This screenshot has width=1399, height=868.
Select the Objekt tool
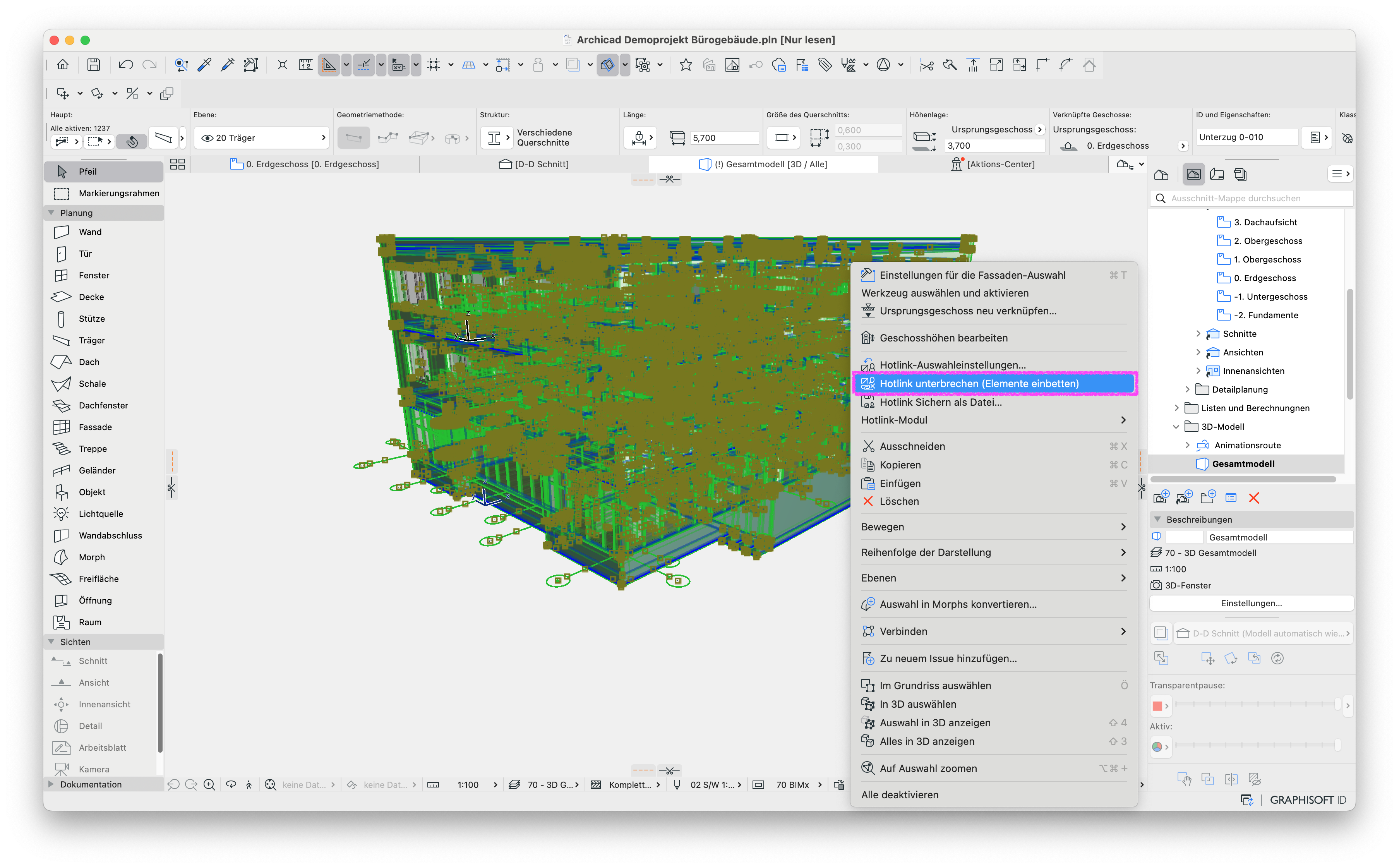click(x=104, y=492)
